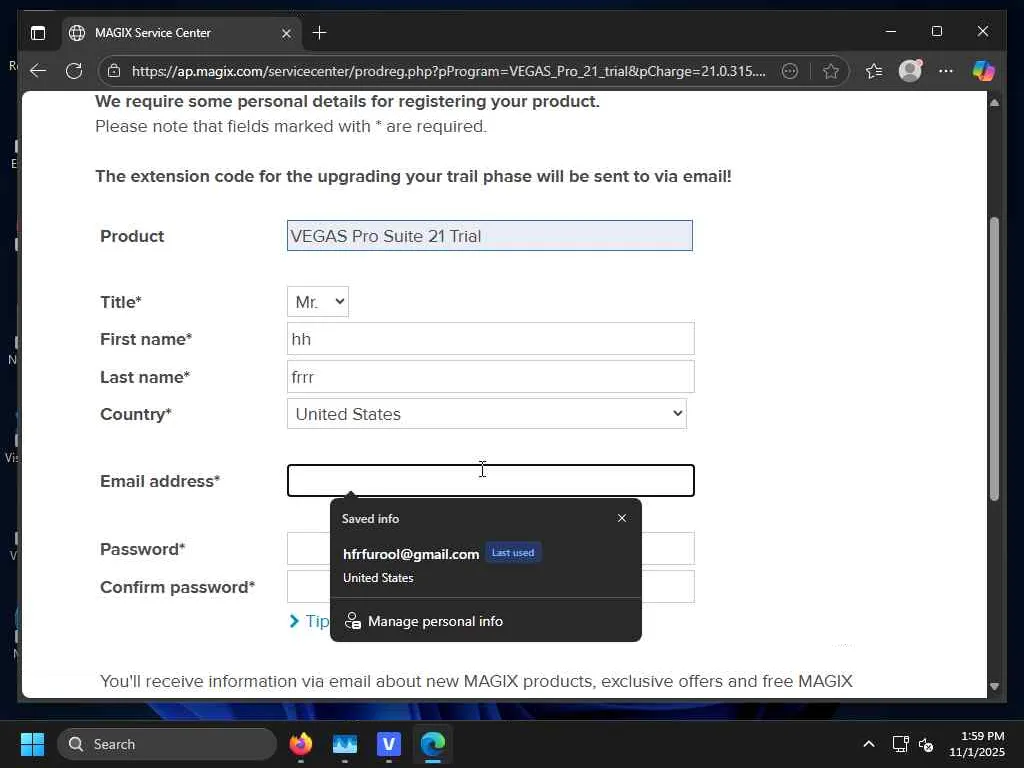Click the Last name field
Viewport: 1024px width, 768px height.
(490, 377)
